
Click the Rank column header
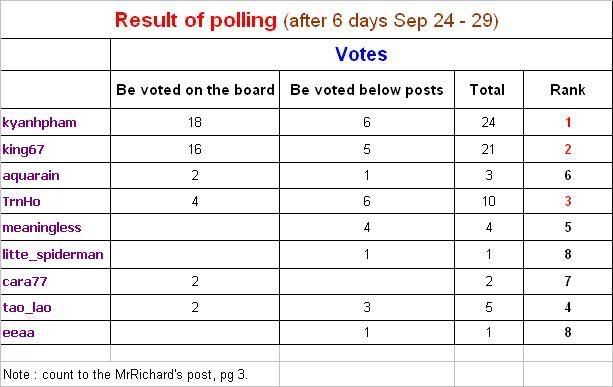568,90
